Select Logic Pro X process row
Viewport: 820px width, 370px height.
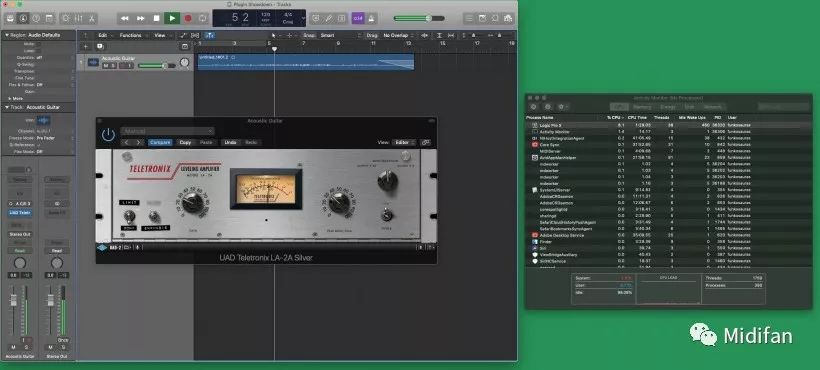668,125
